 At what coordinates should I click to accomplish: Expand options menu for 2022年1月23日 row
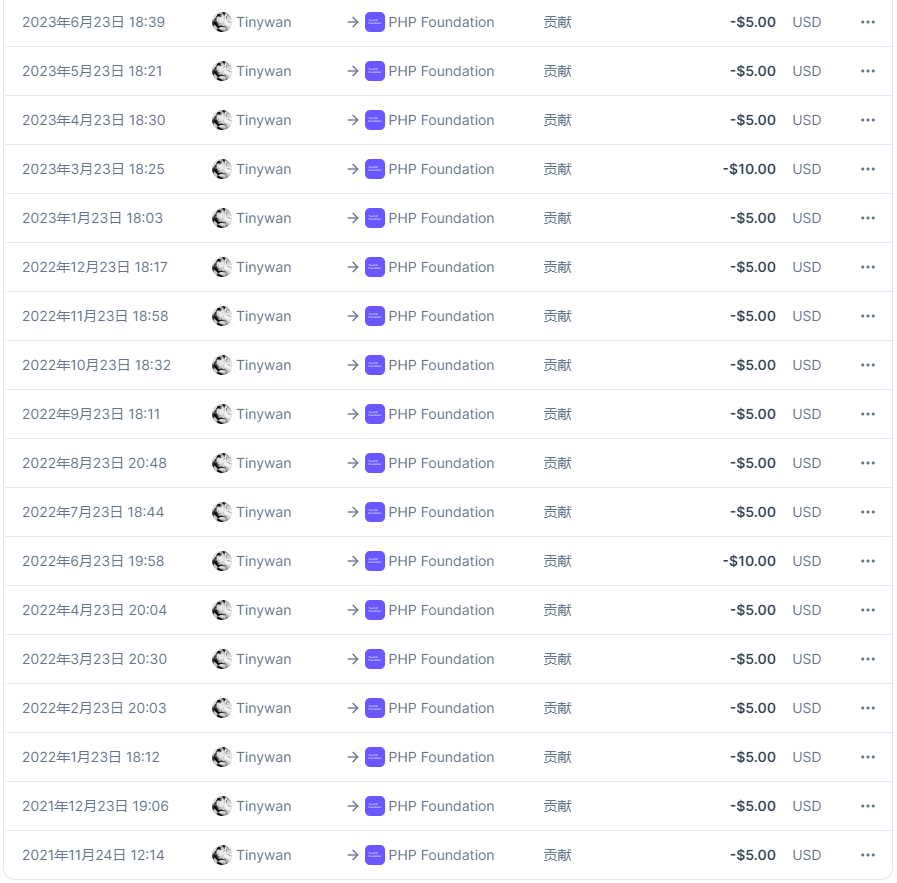point(867,757)
